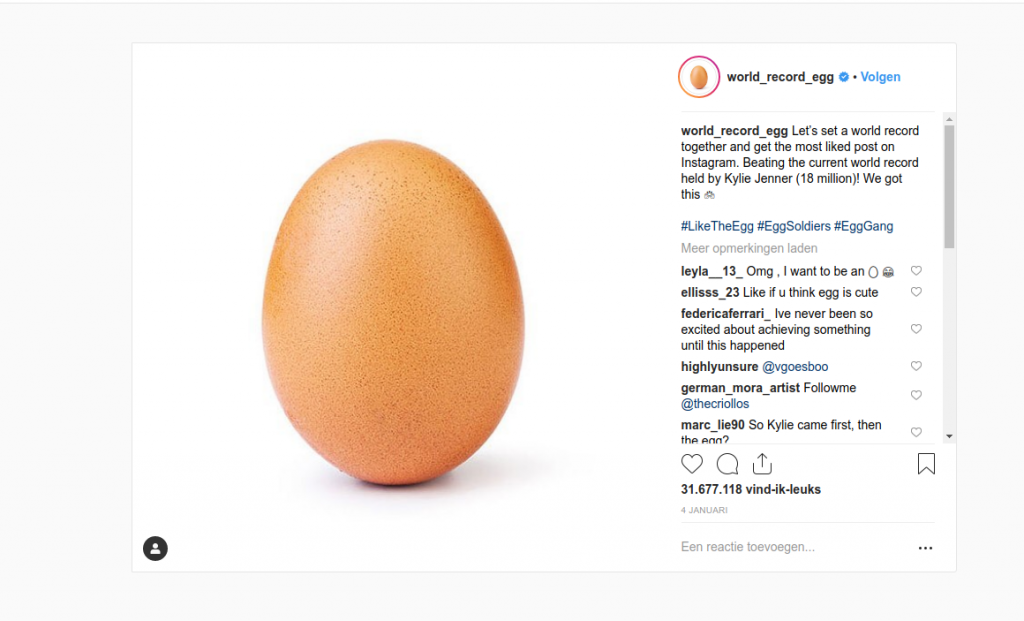The height and width of the screenshot is (621, 1024).
Task: Like highlyunsure's comment heart icon
Action: [916, 366]
